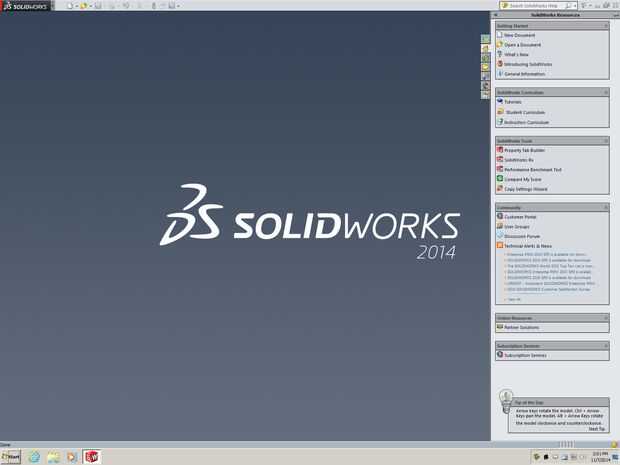Viewport: 620px width, 465px height.
Task: Click the SolidWorks taskbar button
Action: click(x=91, y=457)
